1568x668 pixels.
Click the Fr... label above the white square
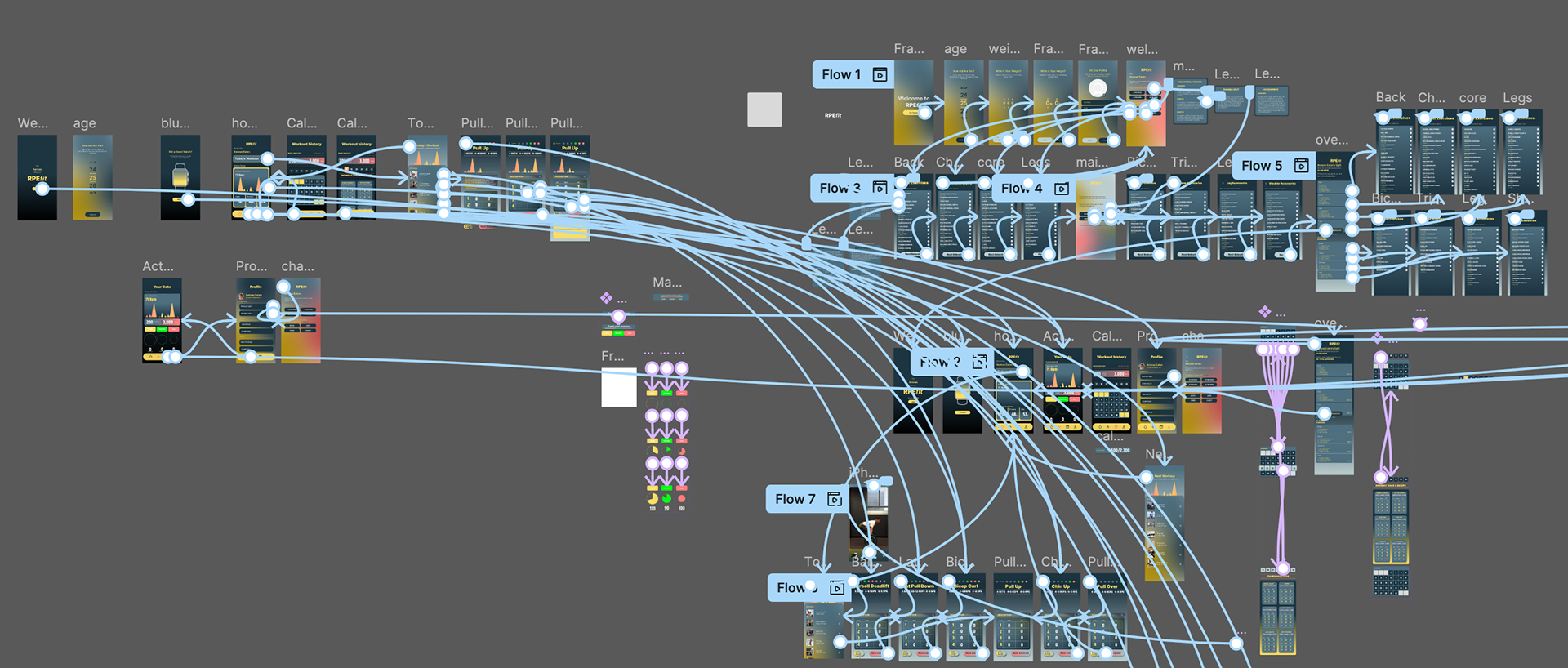(x=612, y=356)
